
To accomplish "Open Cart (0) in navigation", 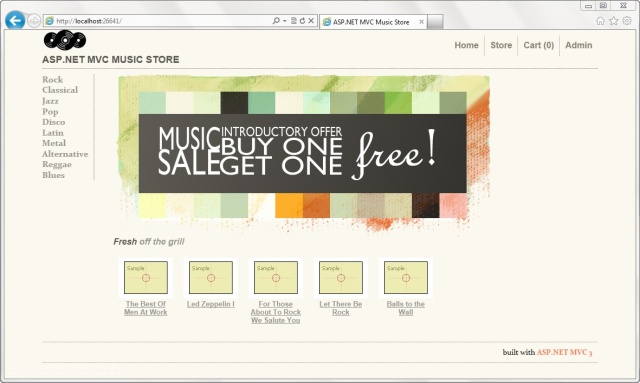I will tap(539, 45).
